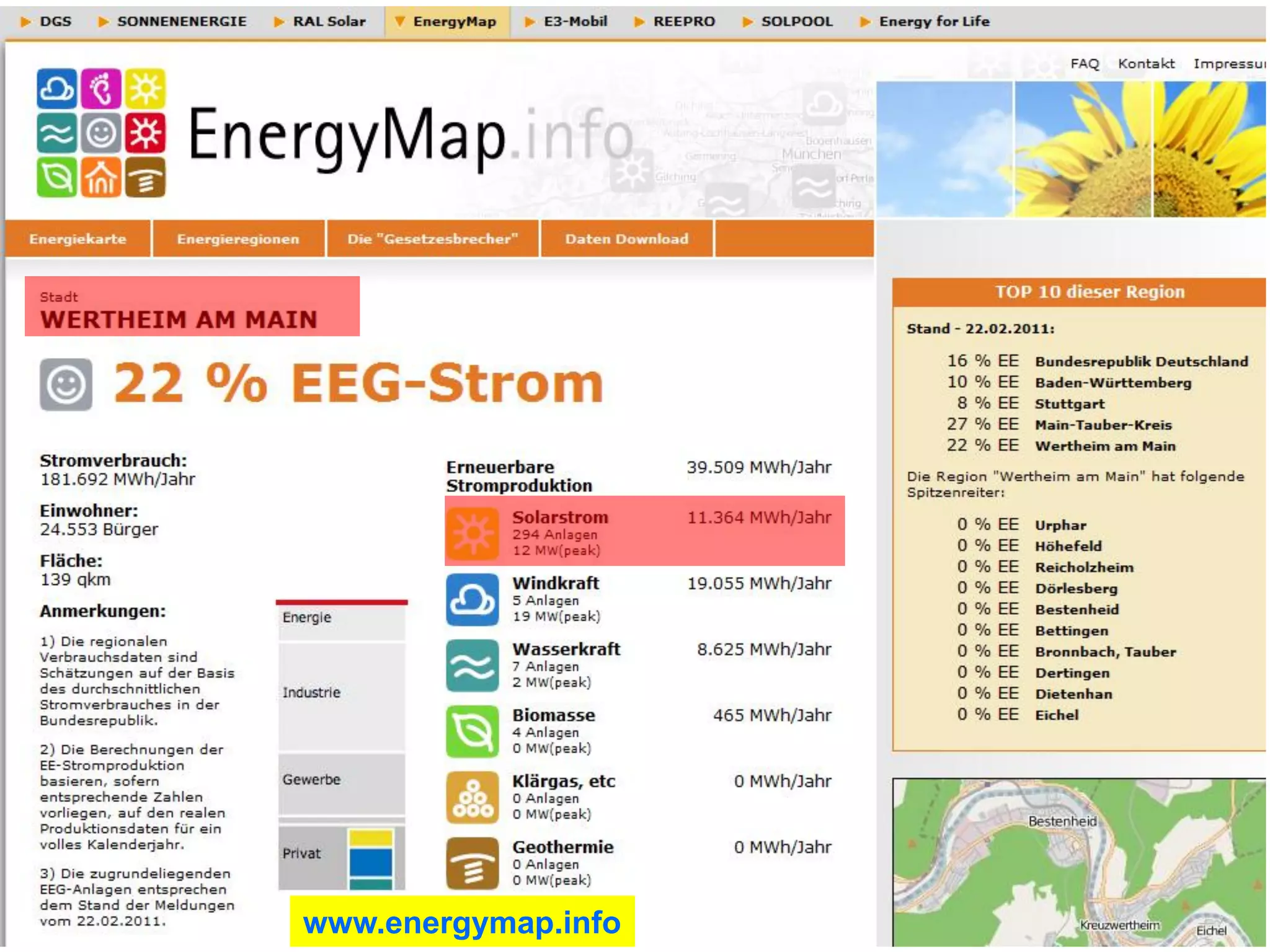This screenshot has width=1270, height=952.
Task: Open the Höhefeld district link
Action: [x=1068, y=546]
